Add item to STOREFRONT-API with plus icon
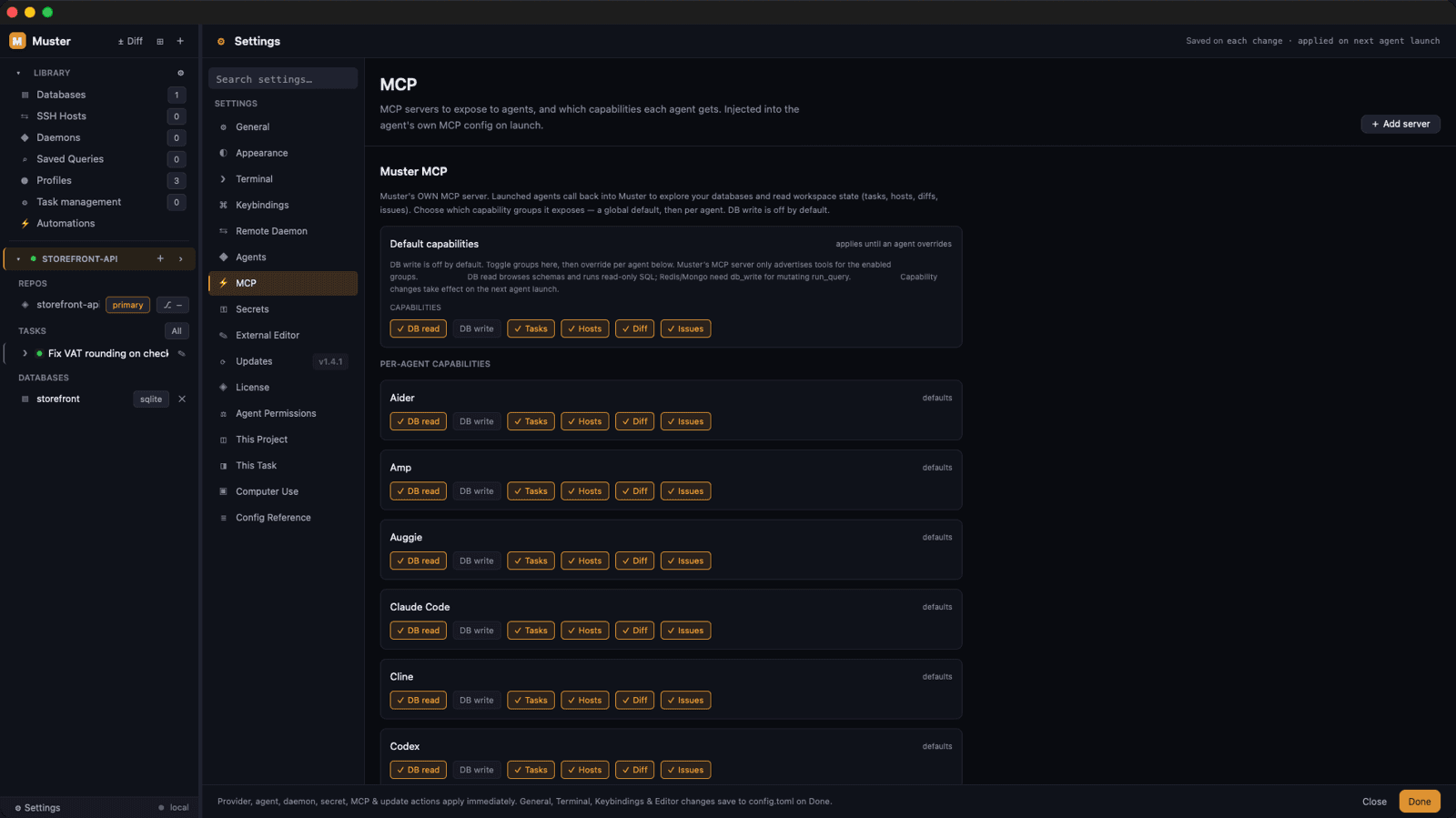This screenshot has width=1456, height=818. (x=160, y=258)
